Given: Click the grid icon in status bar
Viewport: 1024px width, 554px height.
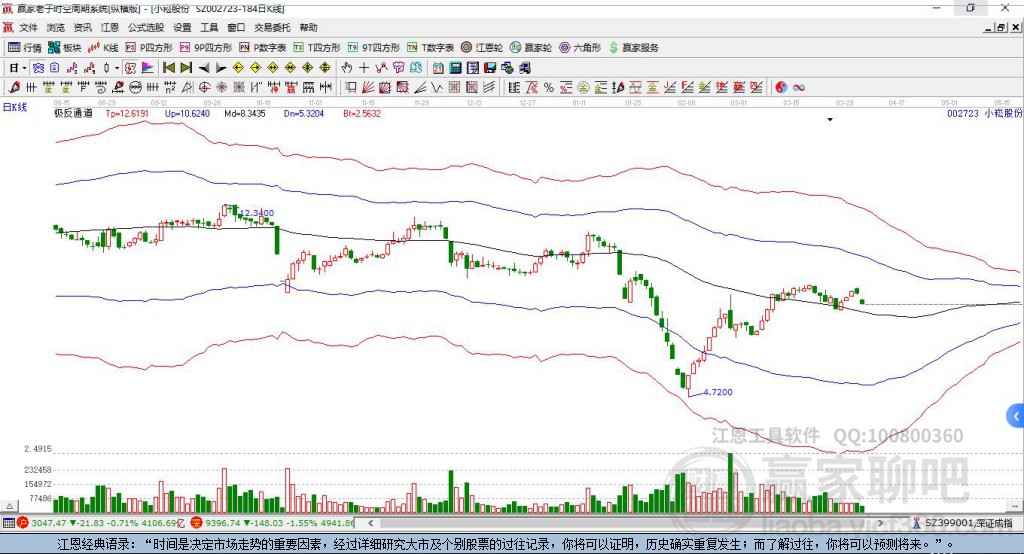Looking at the screenshot, I should [x=8, y=523].
